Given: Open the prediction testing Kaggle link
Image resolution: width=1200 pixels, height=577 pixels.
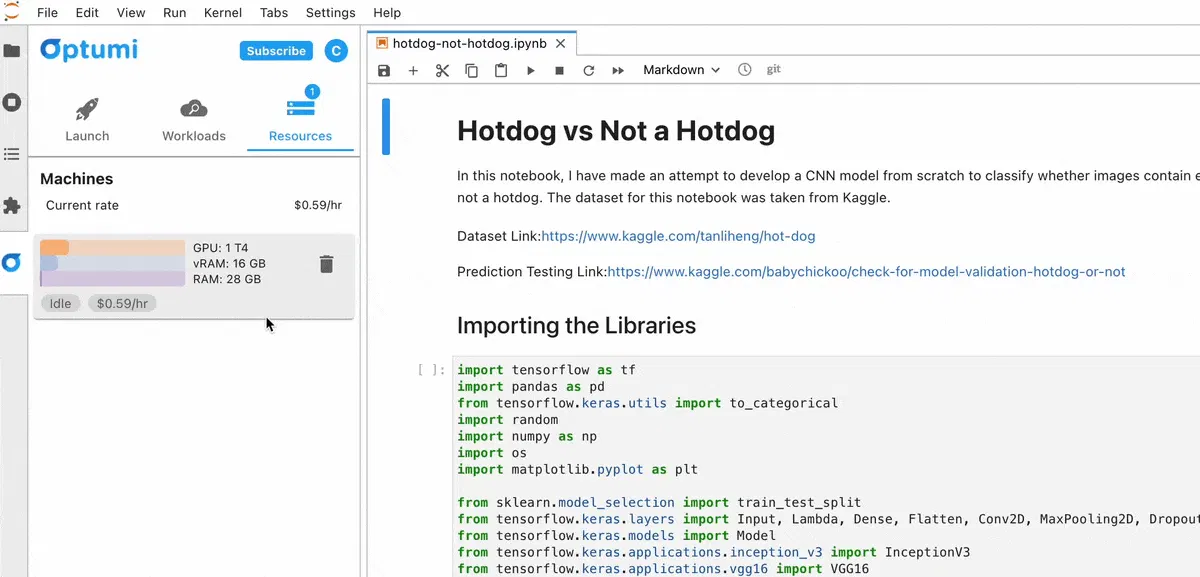Looking at the screenshot, I should coord(866,272).
